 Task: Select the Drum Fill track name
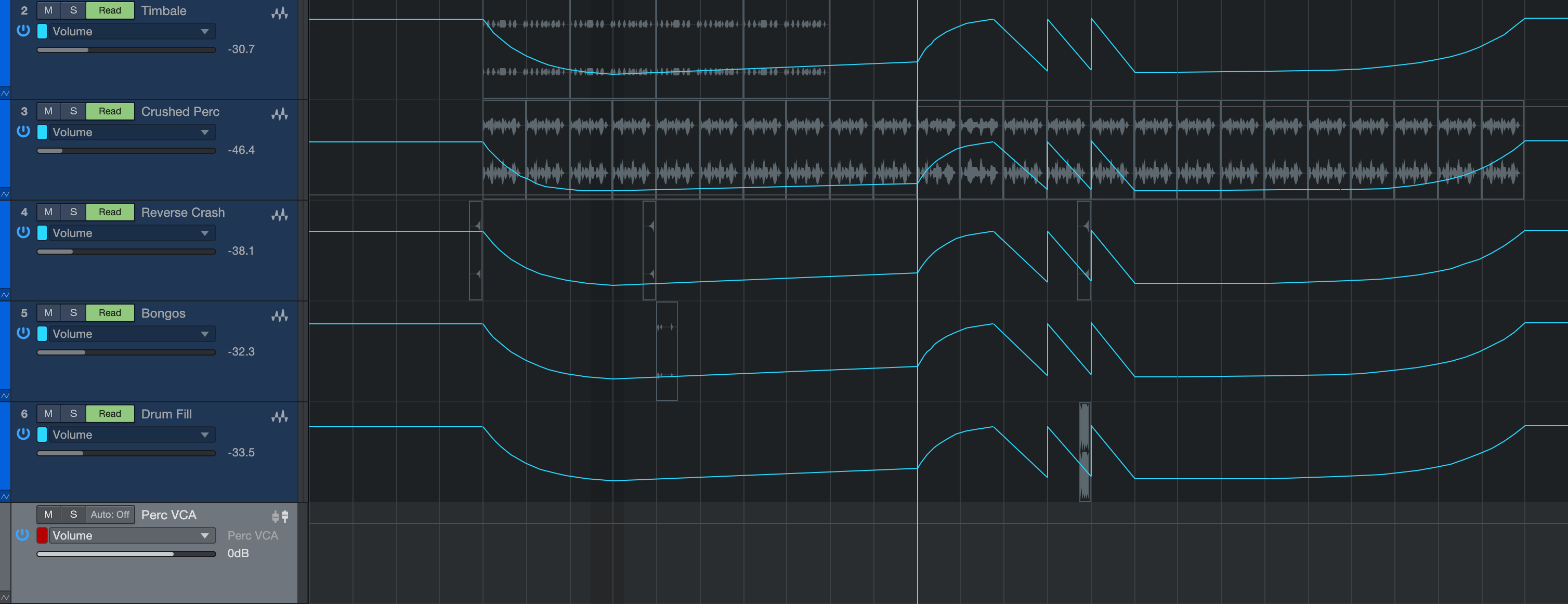166,414
